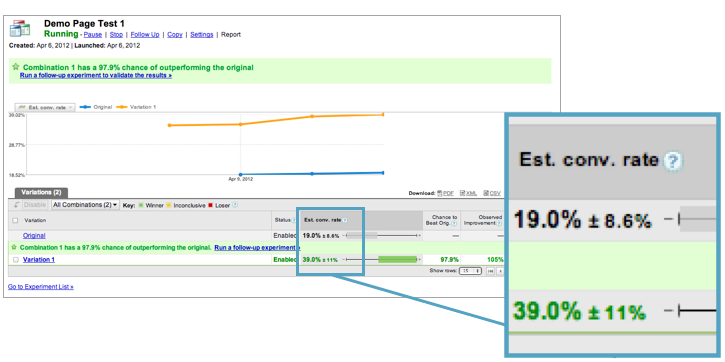Click 'Run a follow-up experiment to validate the results'
Image resolution: width=725 pixels, height=362 pixels.
coord(96,75)
